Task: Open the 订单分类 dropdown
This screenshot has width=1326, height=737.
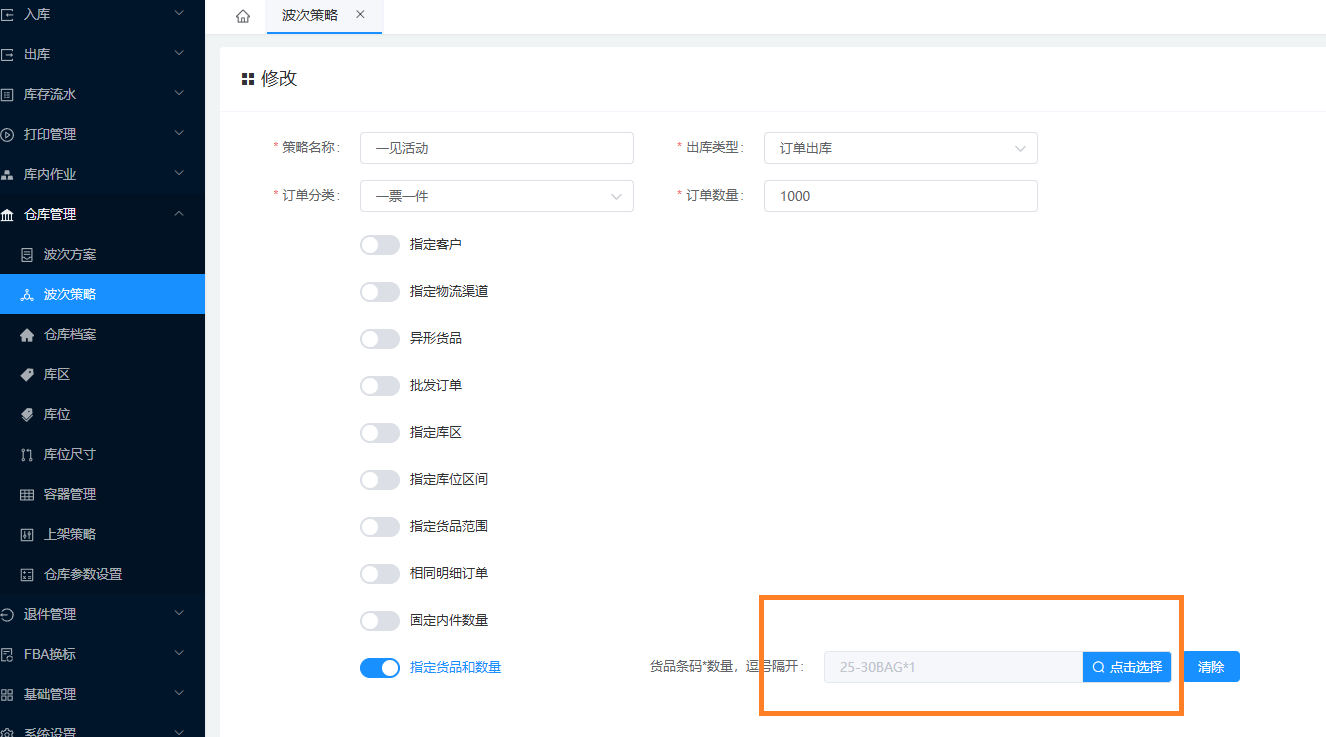Action: [496, 196]
